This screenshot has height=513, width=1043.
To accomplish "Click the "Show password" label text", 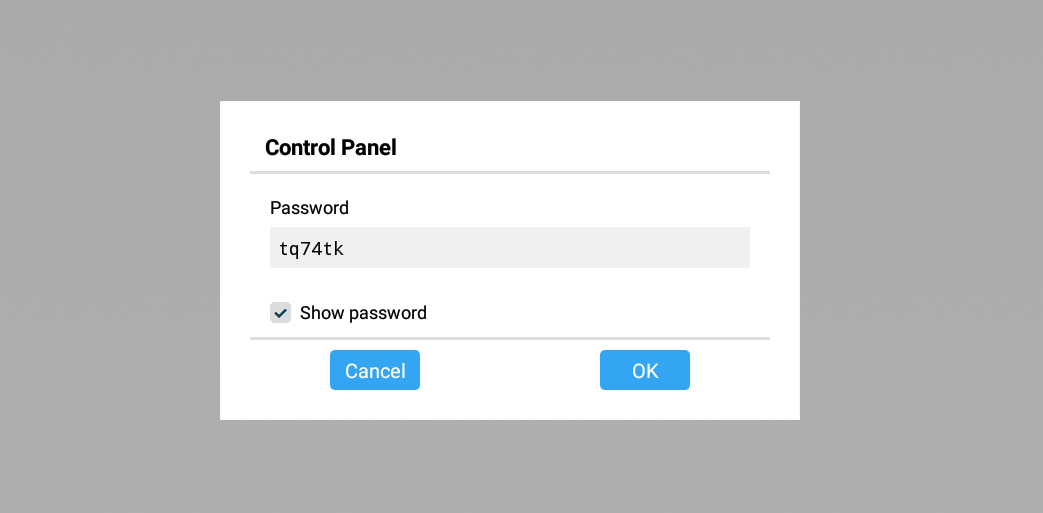I will (x=363, y=313).
